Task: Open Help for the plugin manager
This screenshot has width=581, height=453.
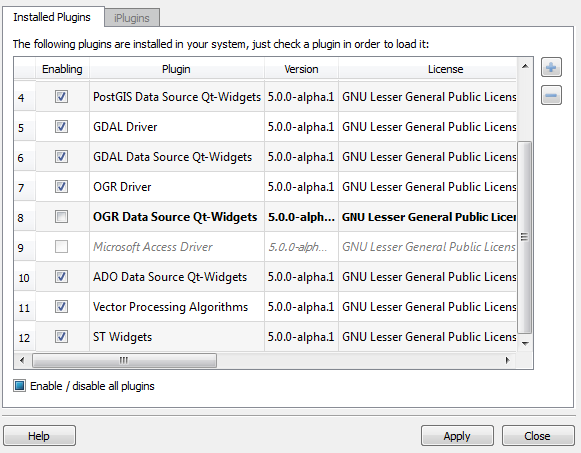Action: tap(39, 436)
